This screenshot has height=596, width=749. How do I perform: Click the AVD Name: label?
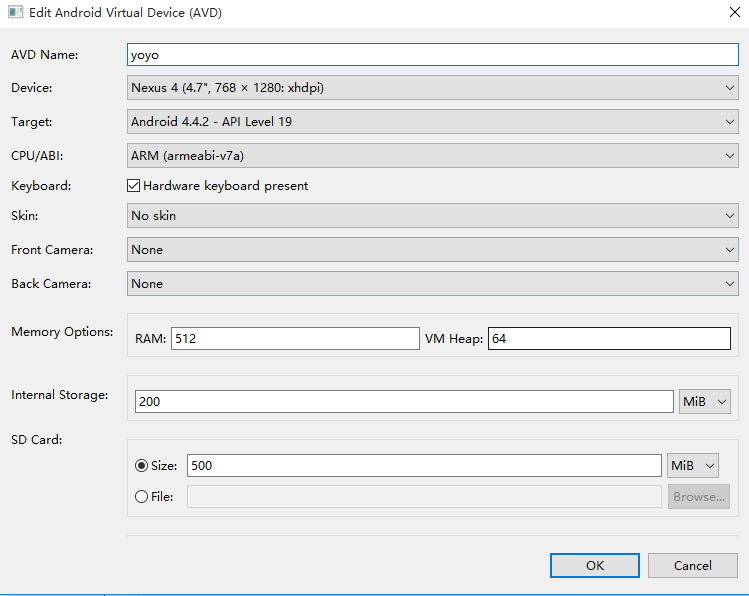tap(44, 55)
